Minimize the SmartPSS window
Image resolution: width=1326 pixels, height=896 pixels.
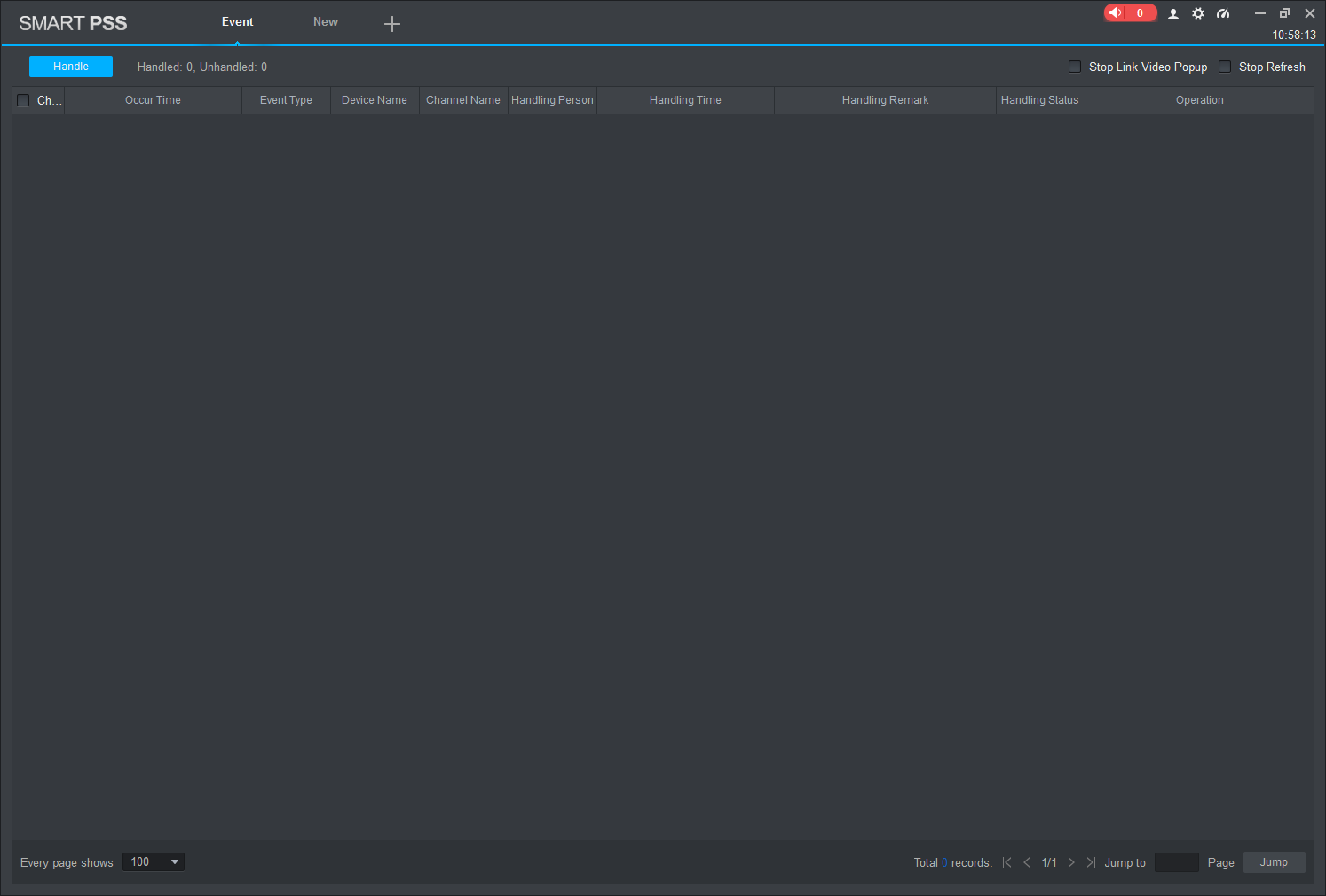coord(1259,13)
